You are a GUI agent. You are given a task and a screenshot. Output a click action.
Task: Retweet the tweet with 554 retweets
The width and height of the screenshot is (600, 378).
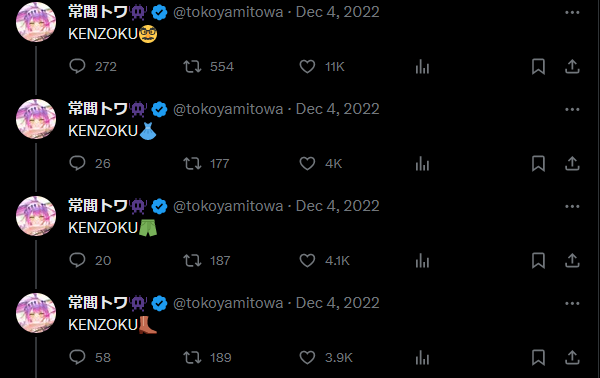click(x=192, y=67)
